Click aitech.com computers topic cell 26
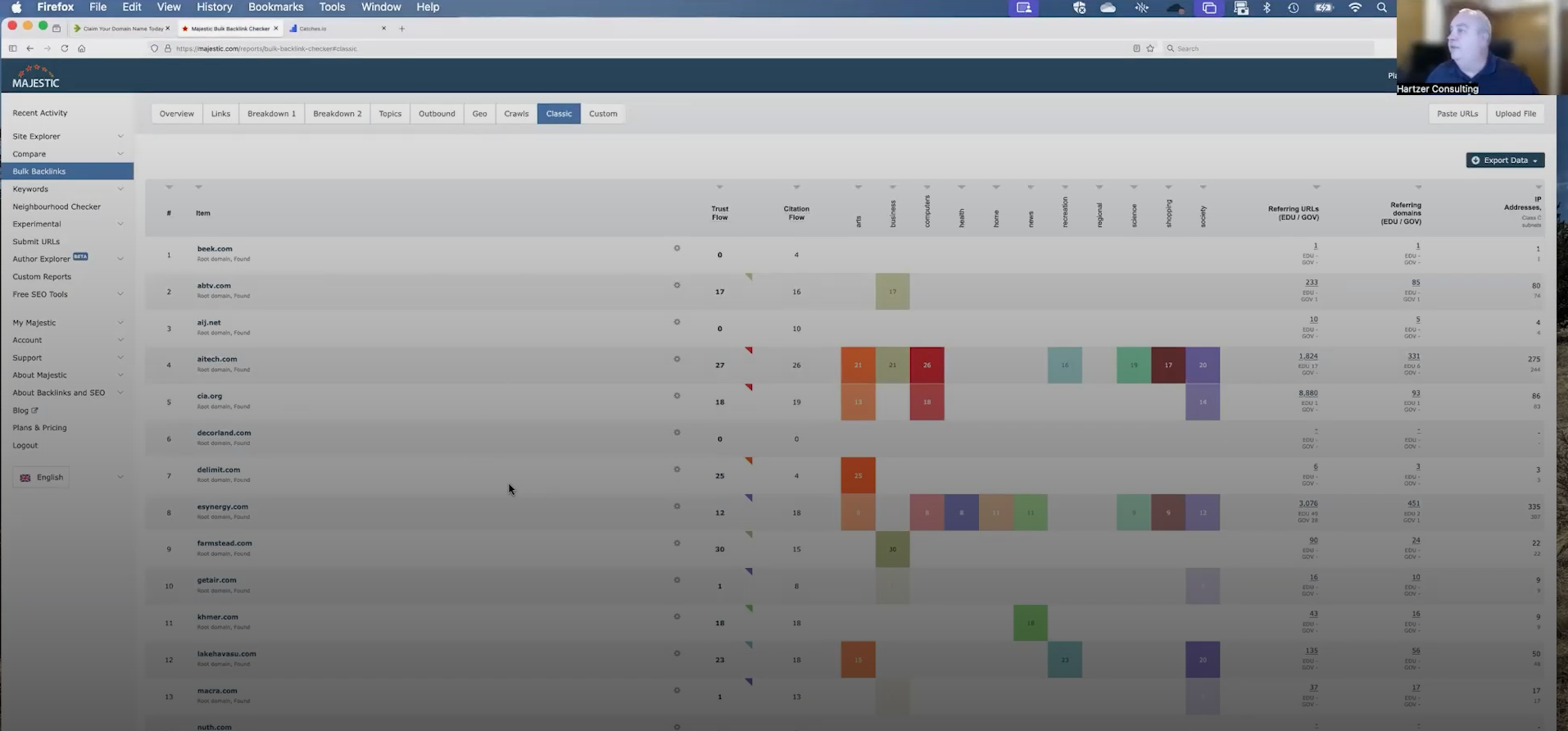This screenshot has height=731, width=1568. point(927,365)
